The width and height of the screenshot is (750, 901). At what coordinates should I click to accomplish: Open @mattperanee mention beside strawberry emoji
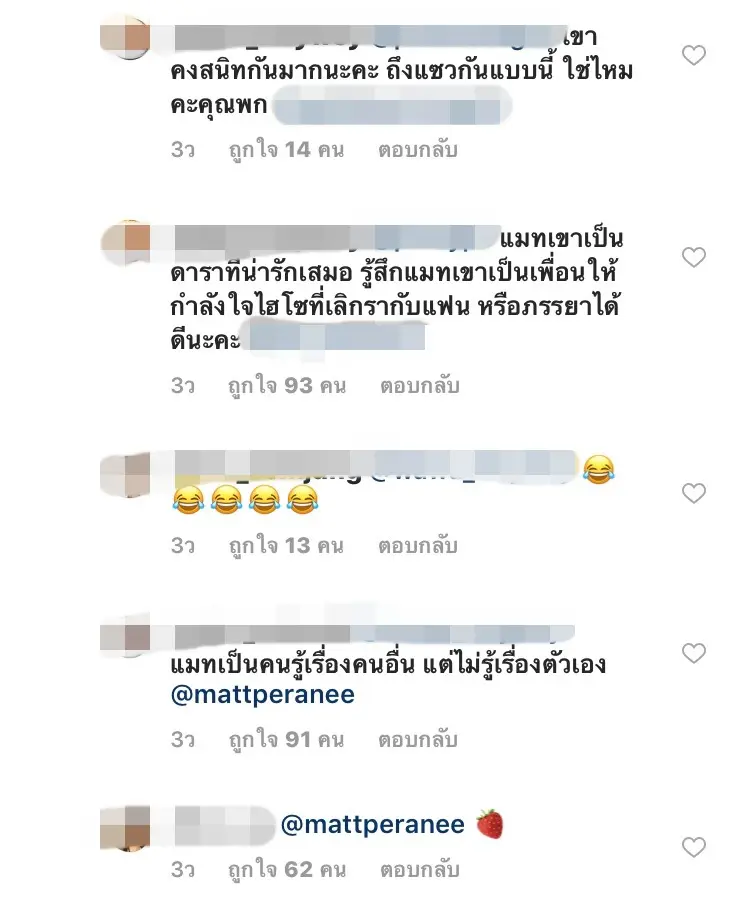(x=372, y=825)
